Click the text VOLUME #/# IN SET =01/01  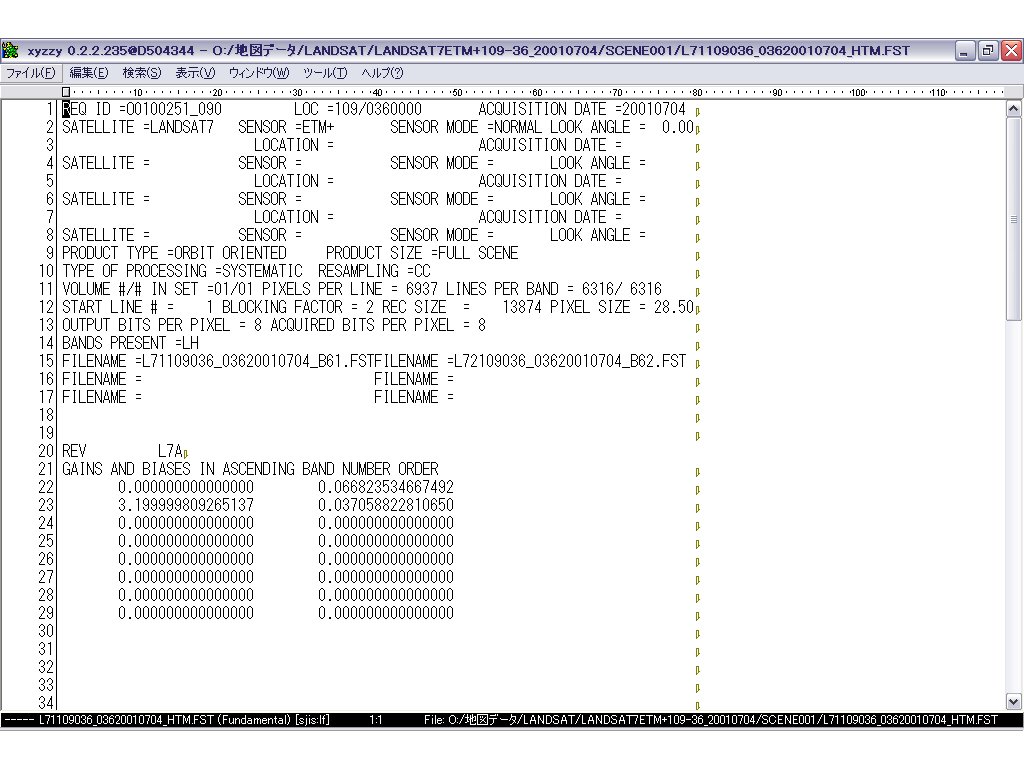(x=157, y=289)
